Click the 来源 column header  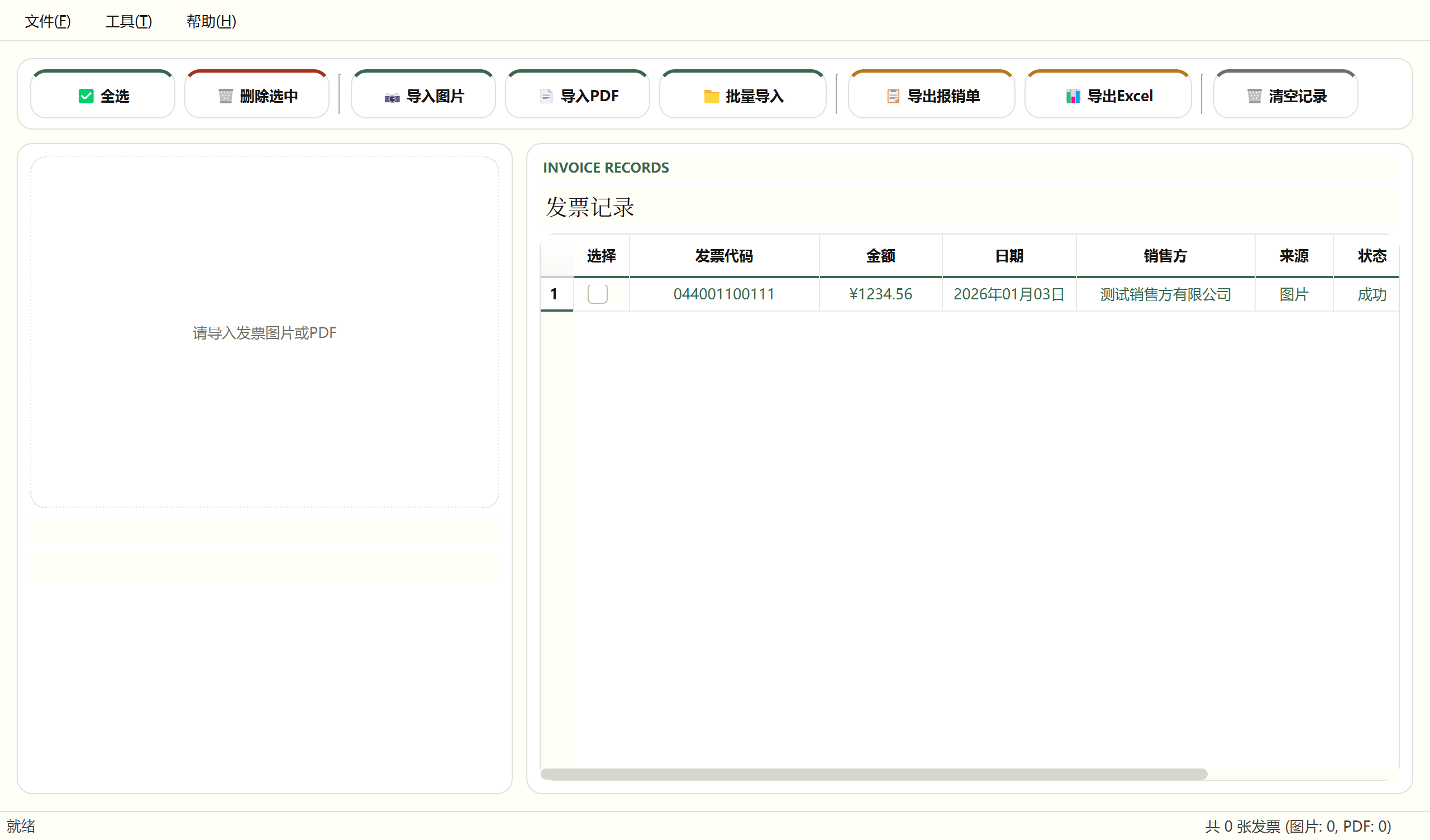(x=1294, y=256)
